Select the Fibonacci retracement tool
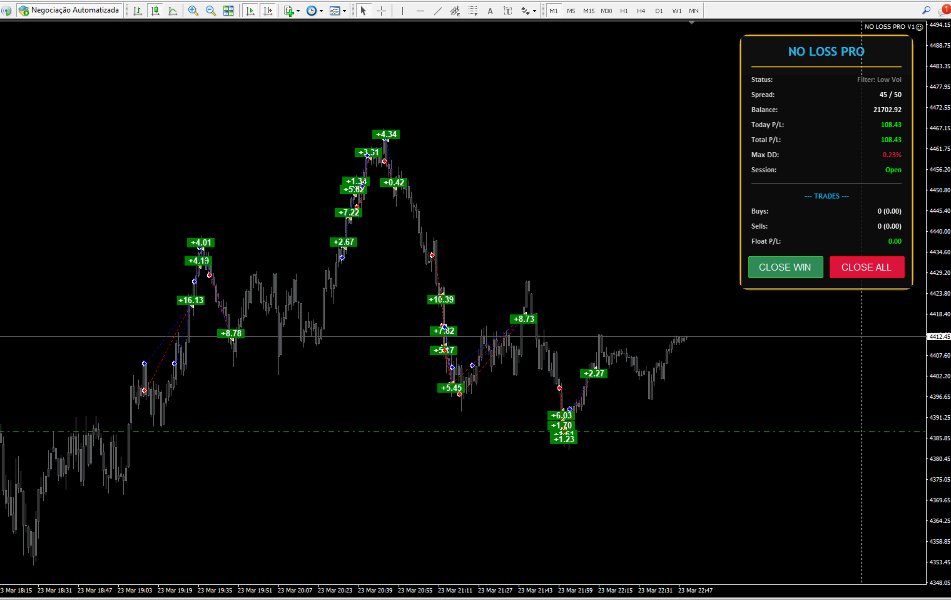The image size is (951, 600). (x=472, y=10)
